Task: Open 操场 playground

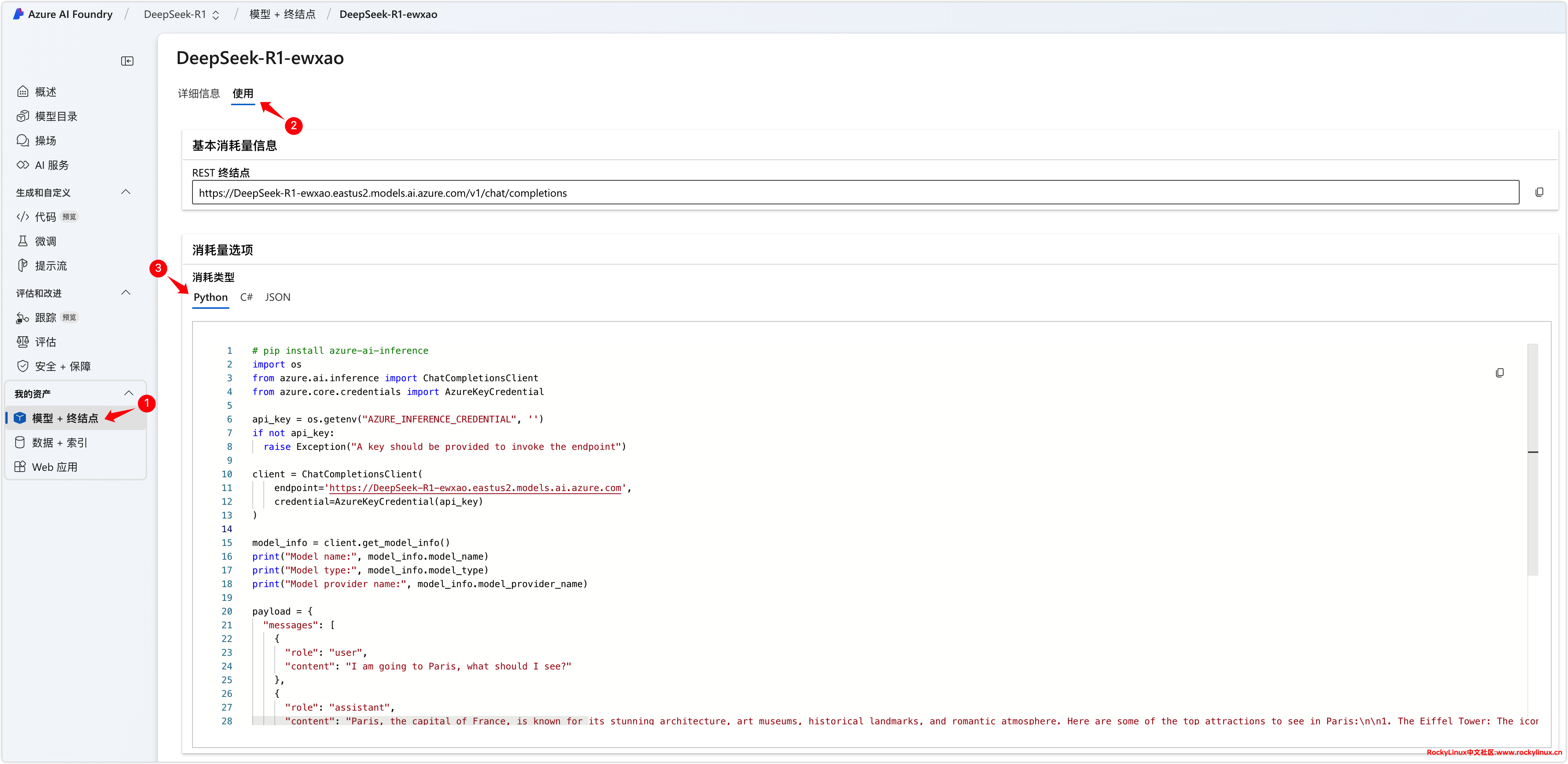Action: click(46, 141)
